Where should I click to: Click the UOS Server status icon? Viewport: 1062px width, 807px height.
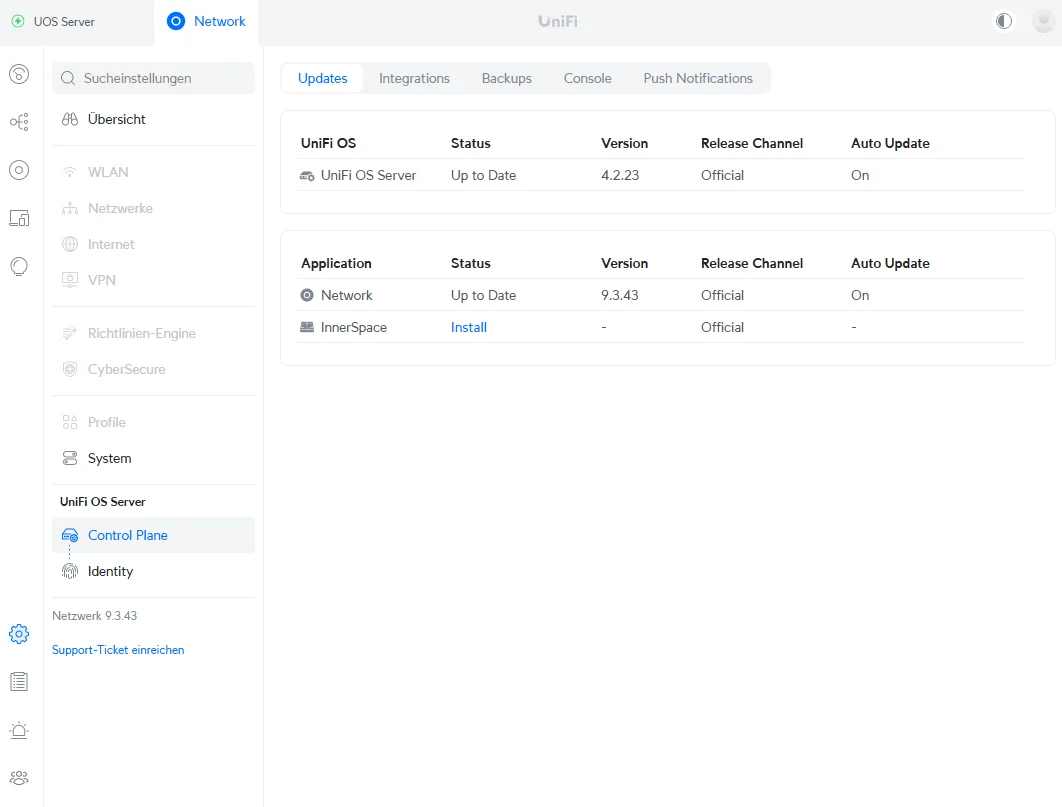[x=18, y=21]
